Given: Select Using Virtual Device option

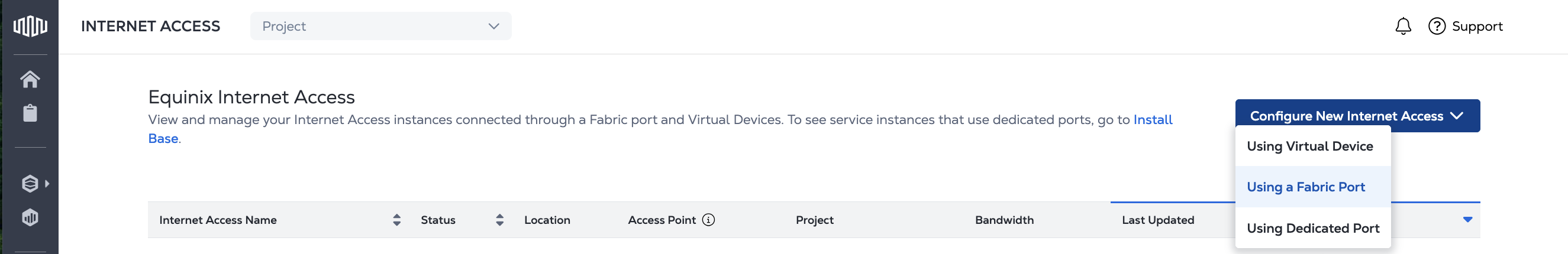Looking at the screenshot, I should pyautogui.click(x=1310, y=146).
